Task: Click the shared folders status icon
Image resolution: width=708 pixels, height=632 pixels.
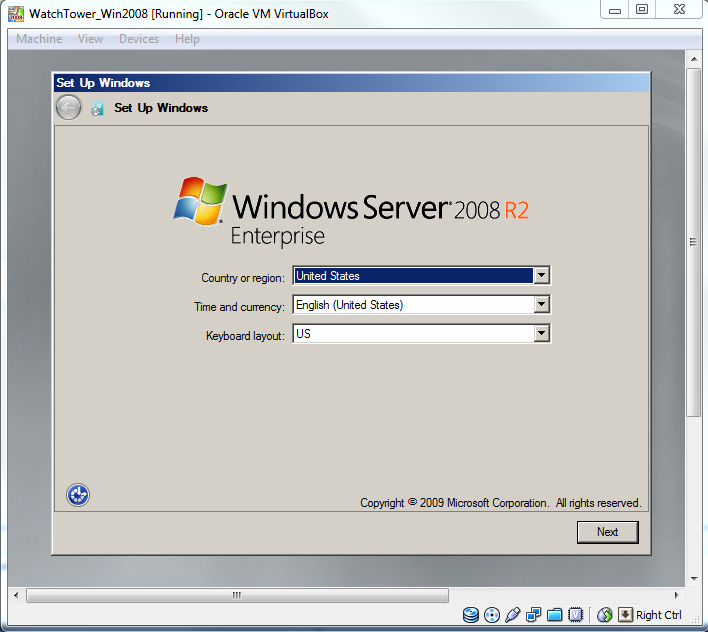Action: click(554, 615)
